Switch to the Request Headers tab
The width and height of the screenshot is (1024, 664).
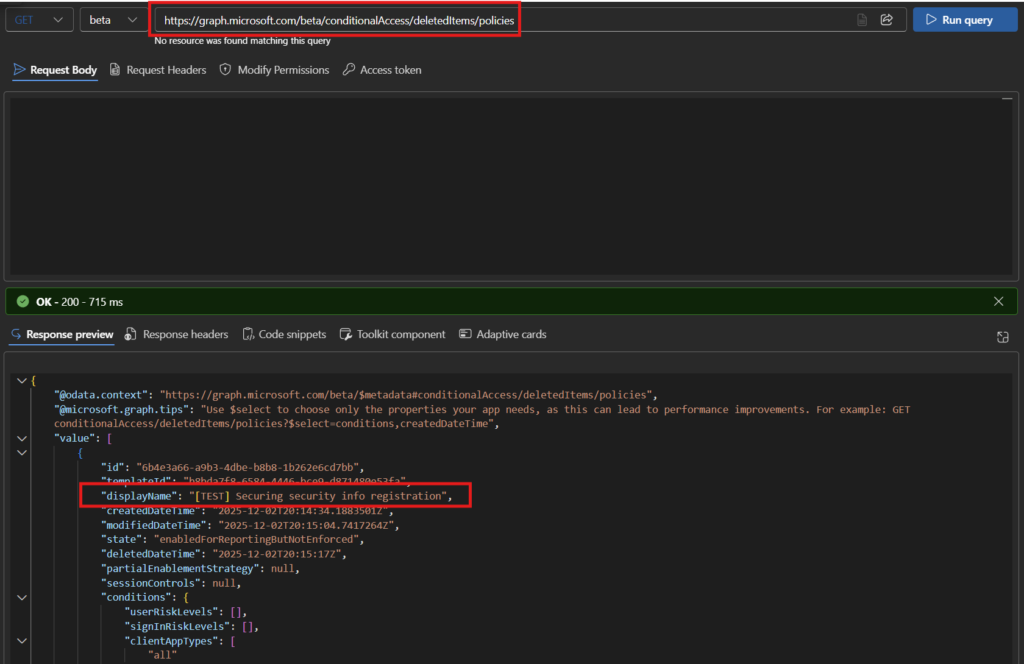tap(158, 70)
